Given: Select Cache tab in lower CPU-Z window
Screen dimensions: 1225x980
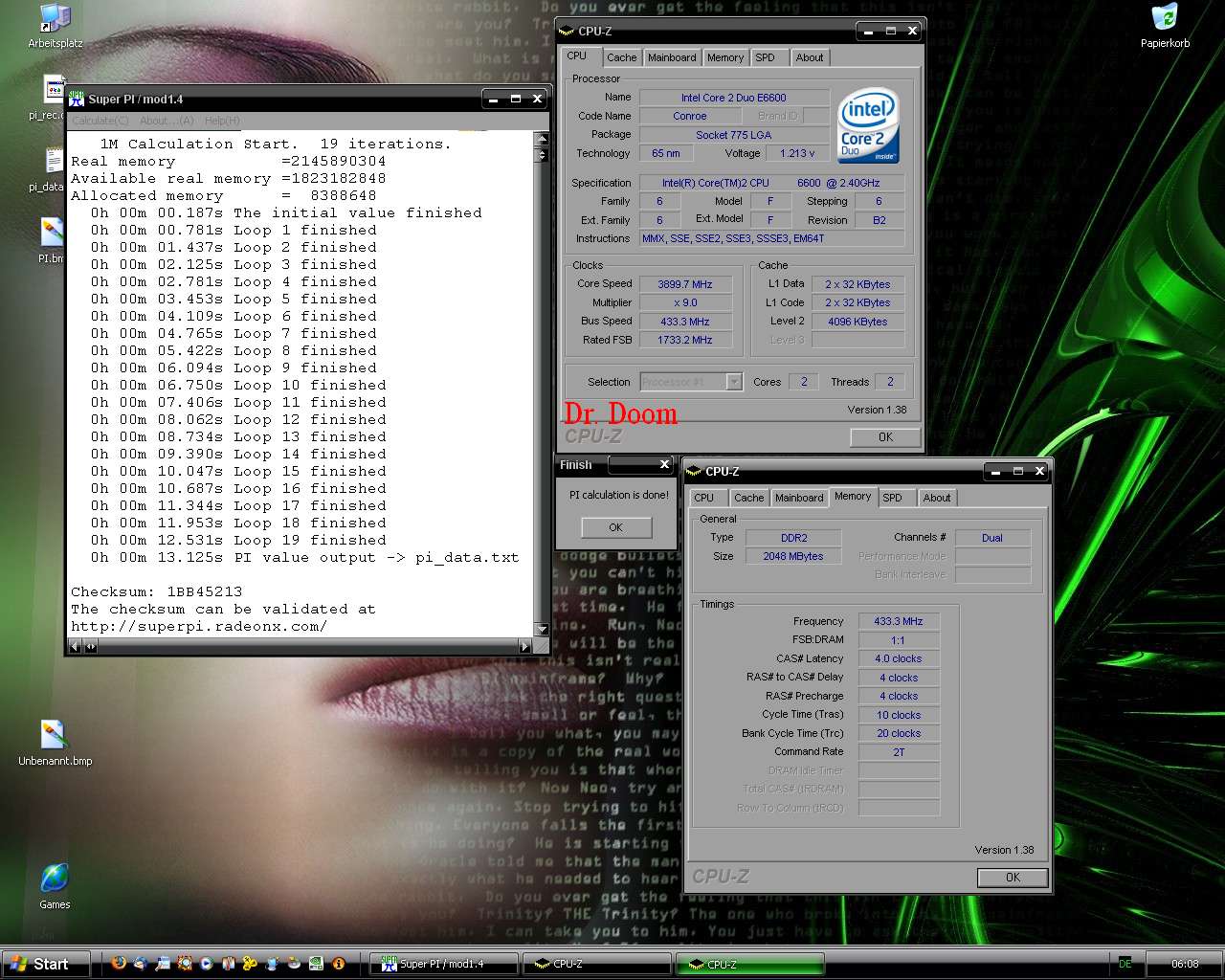Looking at the screenshot, I should coord(748,498).
